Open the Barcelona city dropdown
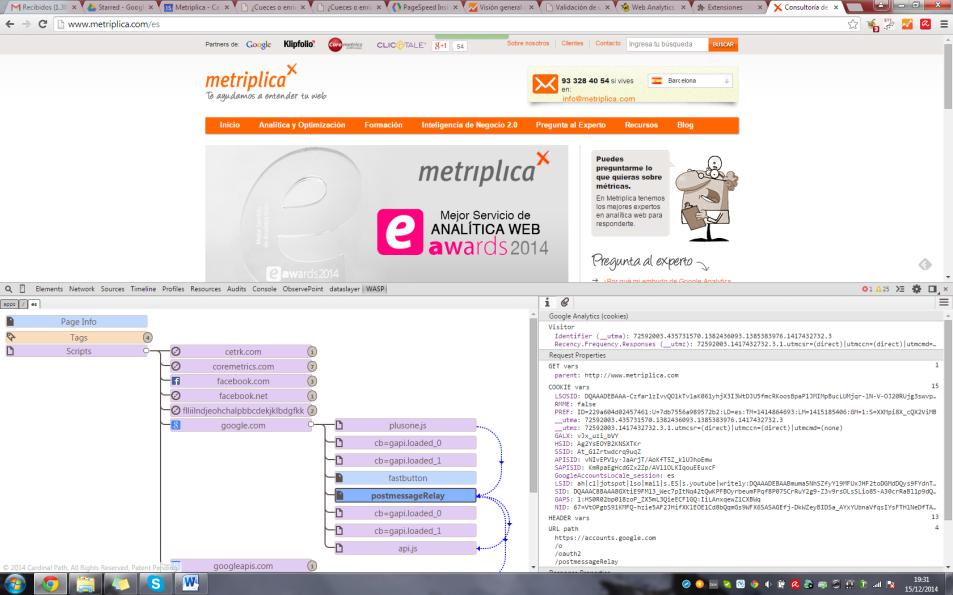Image resolution: width=953 pixels, height=595 pixels. coord(690,80)
